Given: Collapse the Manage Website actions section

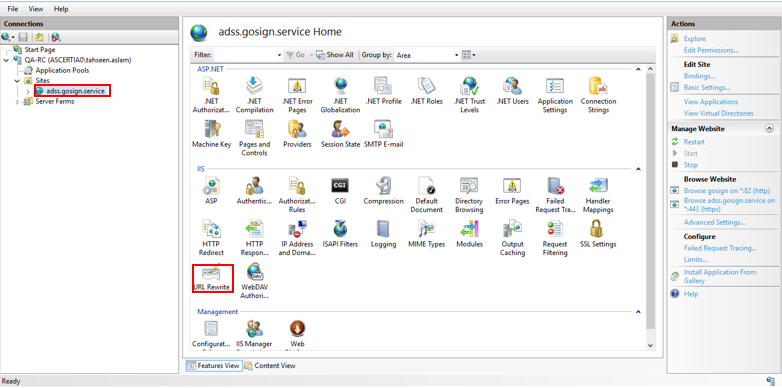Looking at the screenshot, I should click(769, 129).
